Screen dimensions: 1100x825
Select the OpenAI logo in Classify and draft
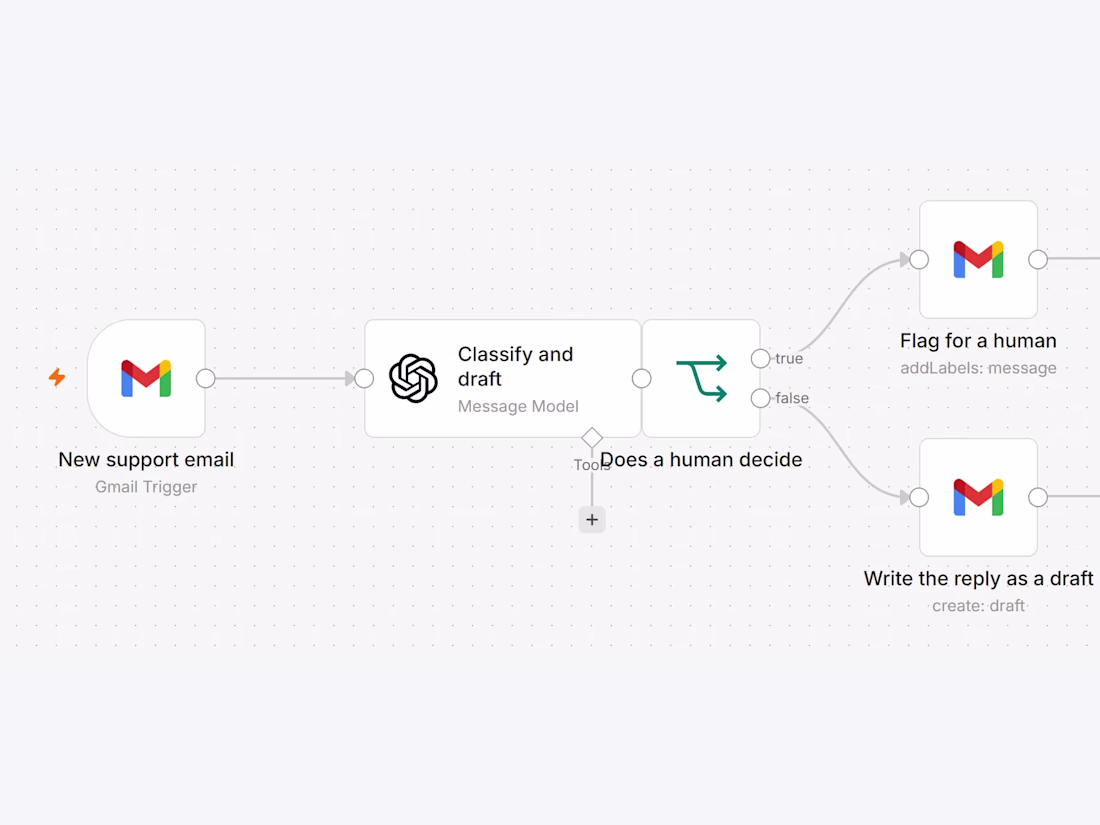tap(413, 379)
